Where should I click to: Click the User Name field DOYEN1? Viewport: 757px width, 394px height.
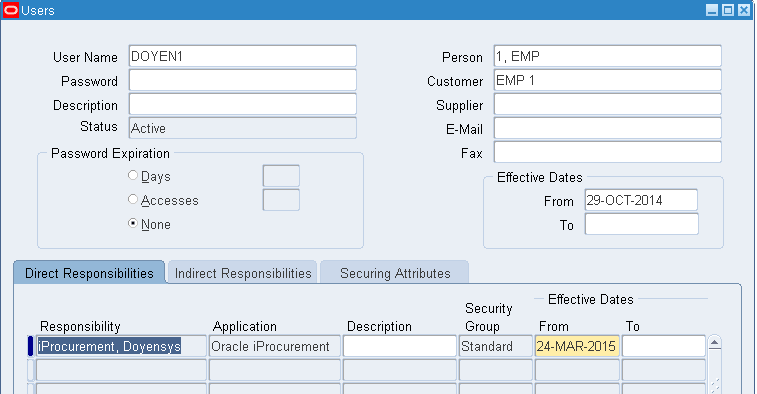[x=243, y=56]
